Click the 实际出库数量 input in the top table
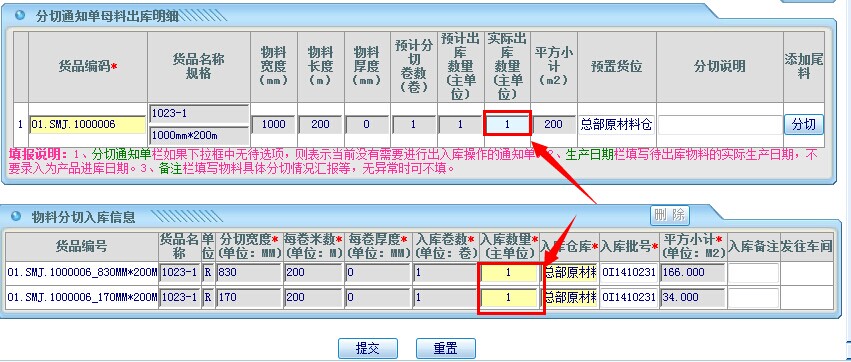 click(x=507, y=124)
